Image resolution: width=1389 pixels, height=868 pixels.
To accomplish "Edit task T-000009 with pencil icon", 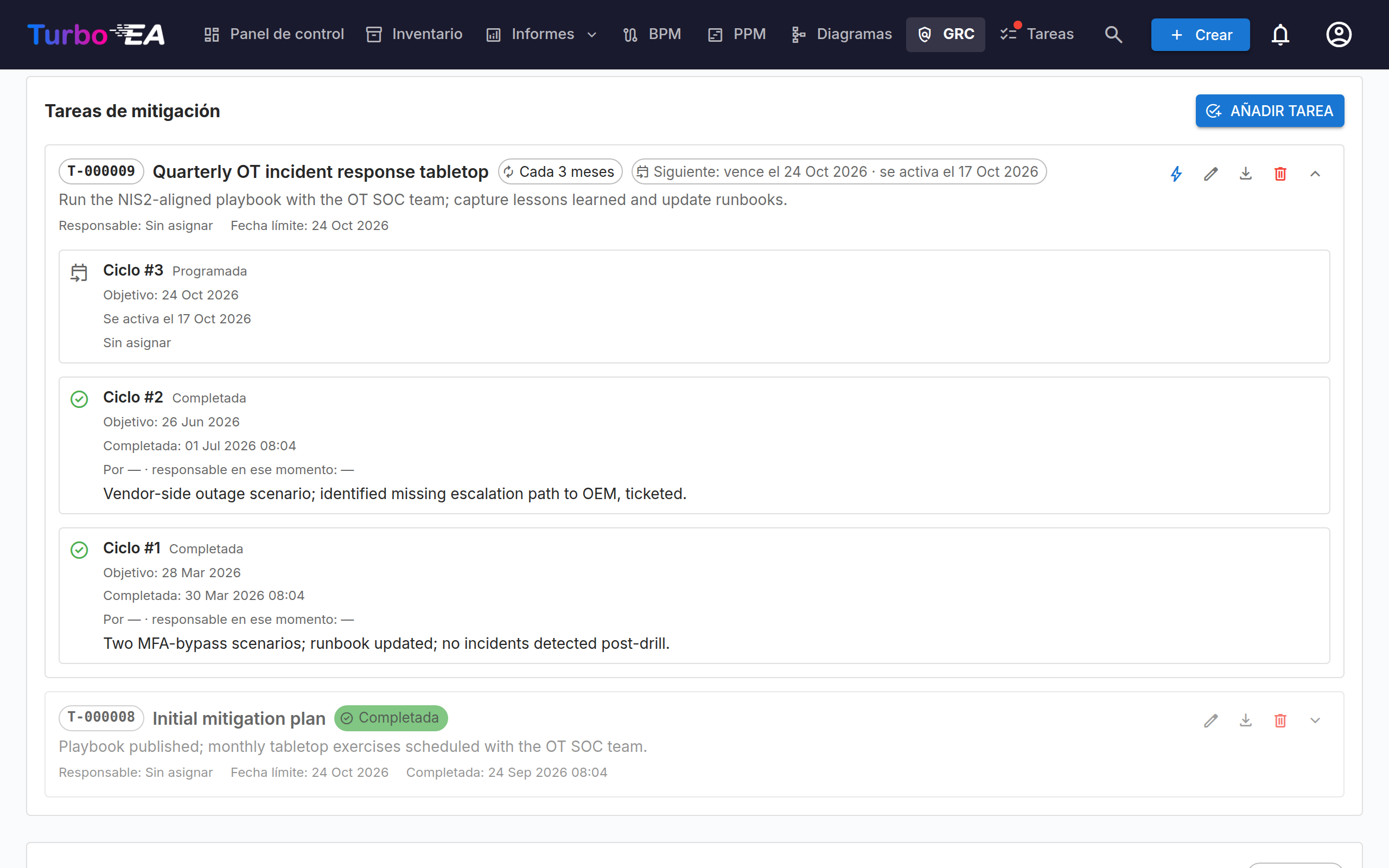I will 1211,174.
